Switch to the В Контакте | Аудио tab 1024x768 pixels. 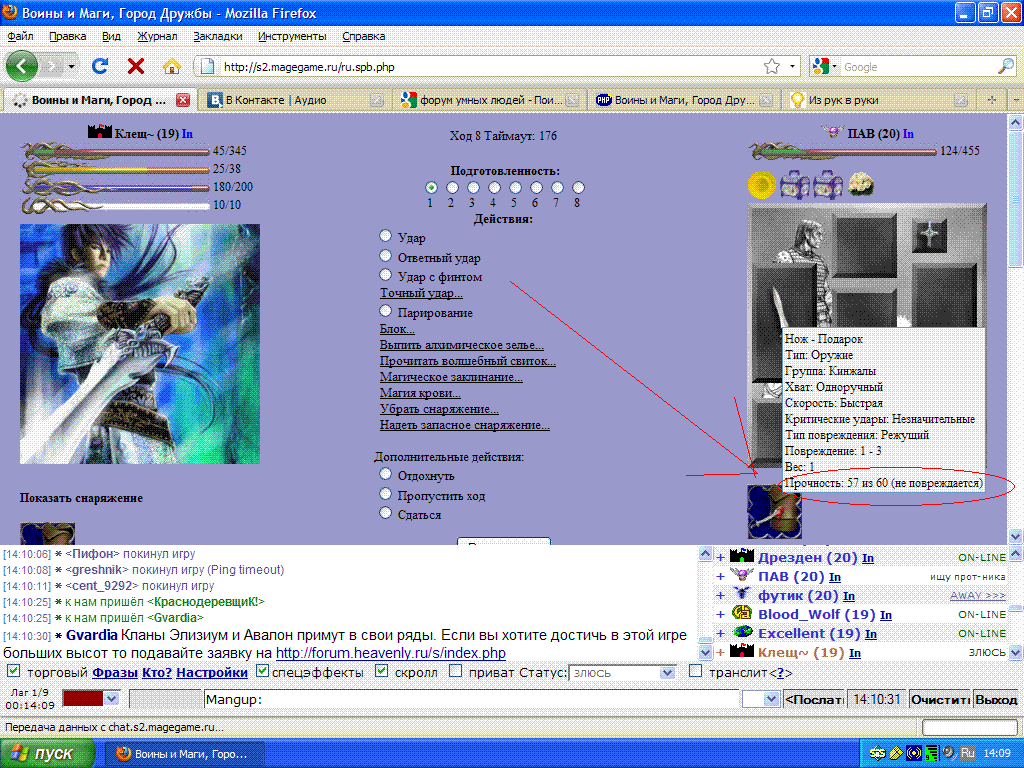pyautogui.click(x=296, y=100)
